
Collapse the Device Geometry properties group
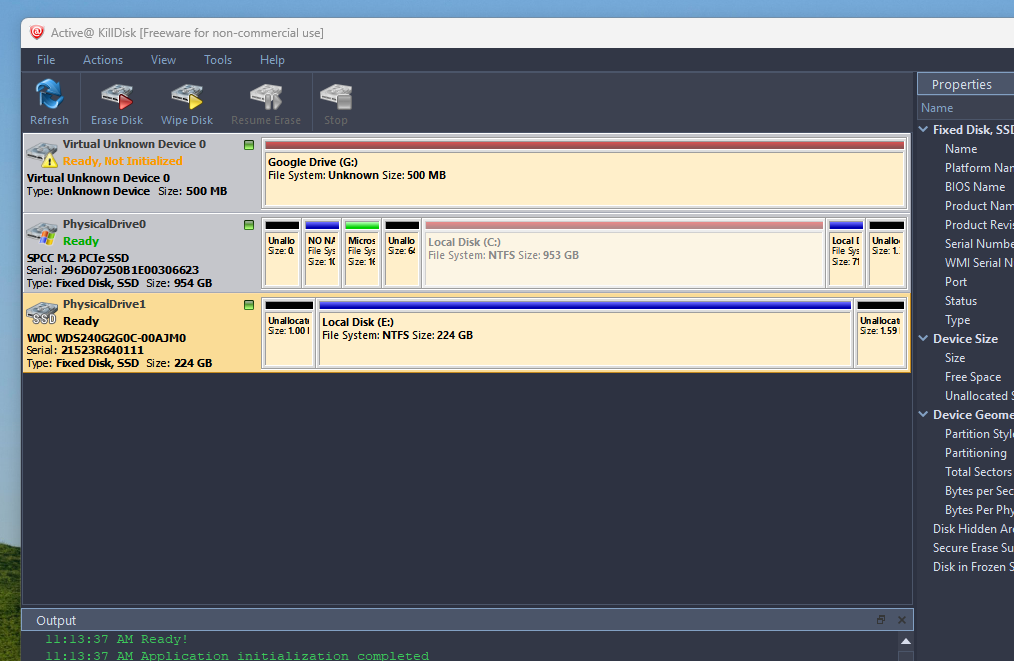click(924, 415)
